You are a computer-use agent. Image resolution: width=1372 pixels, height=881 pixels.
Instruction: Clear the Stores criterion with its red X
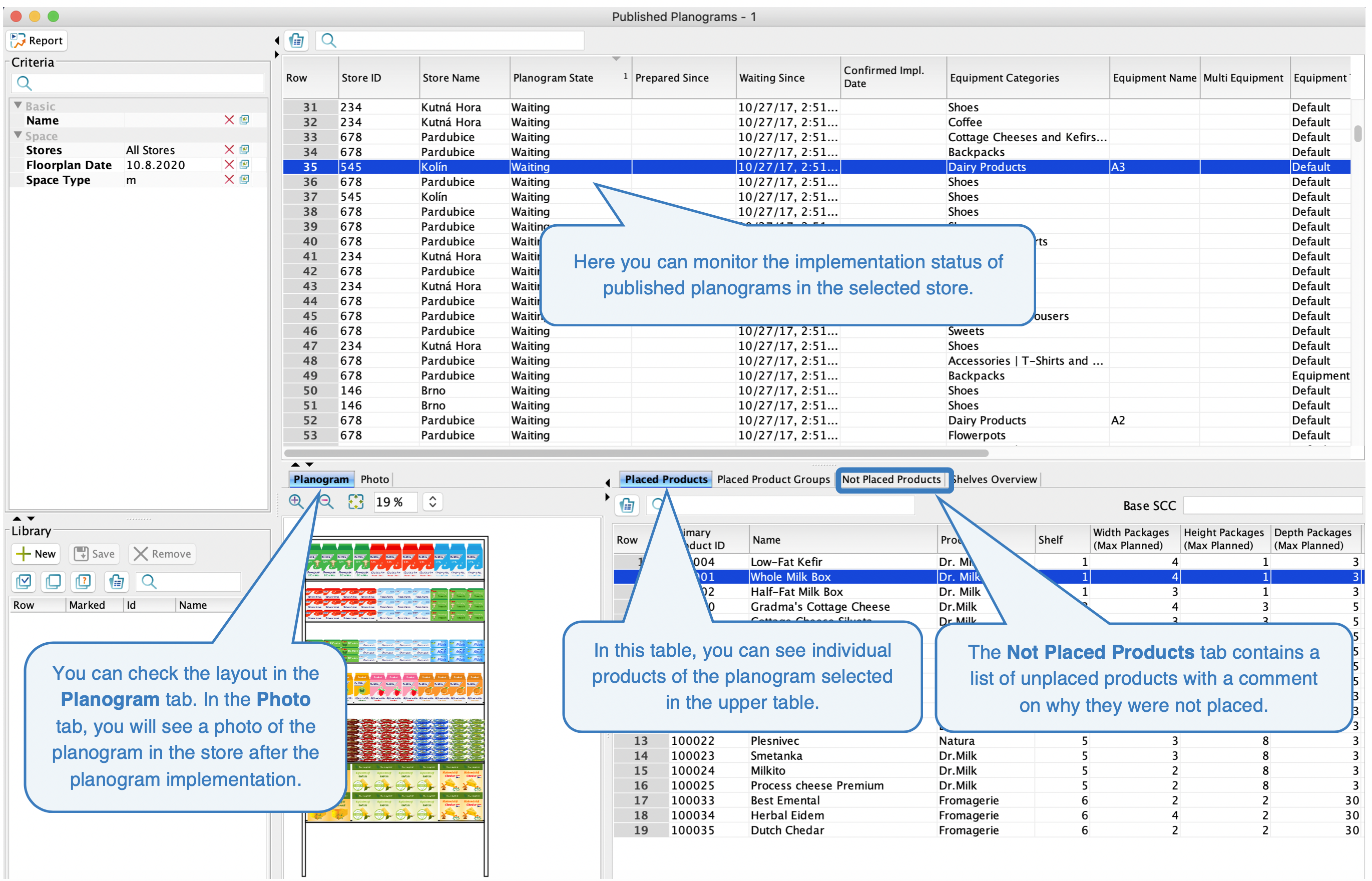click(229, 150)
